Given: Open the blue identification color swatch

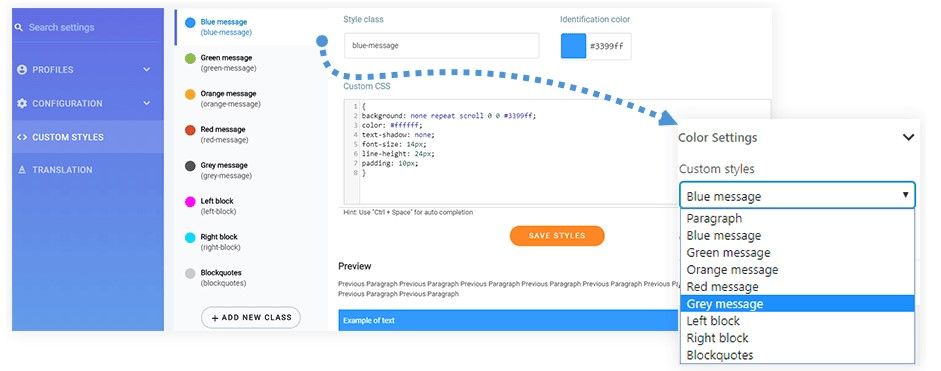Looking at the screenshot, I should (573, 46).
